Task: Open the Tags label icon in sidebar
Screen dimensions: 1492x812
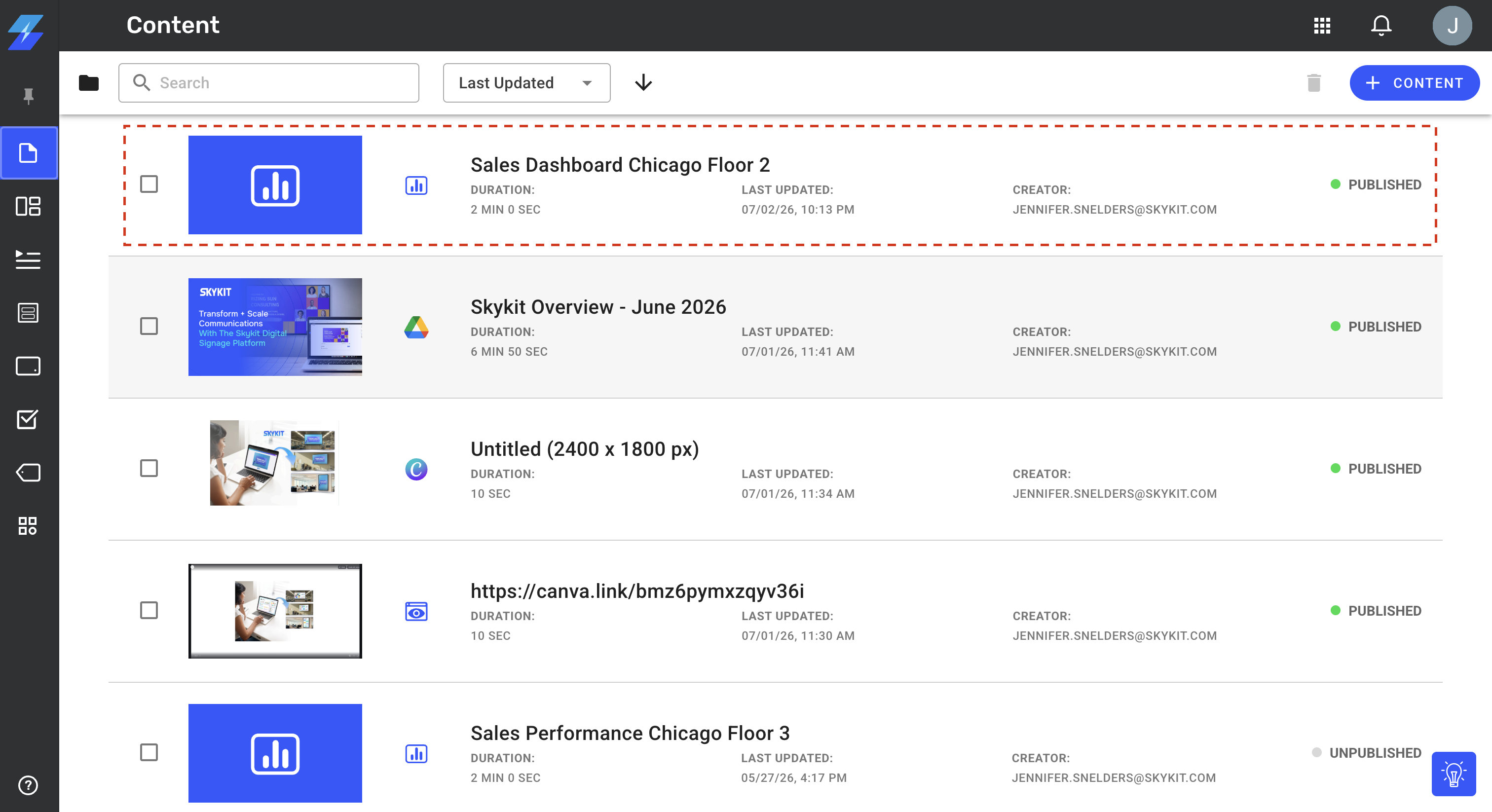Action: [28, 473]
